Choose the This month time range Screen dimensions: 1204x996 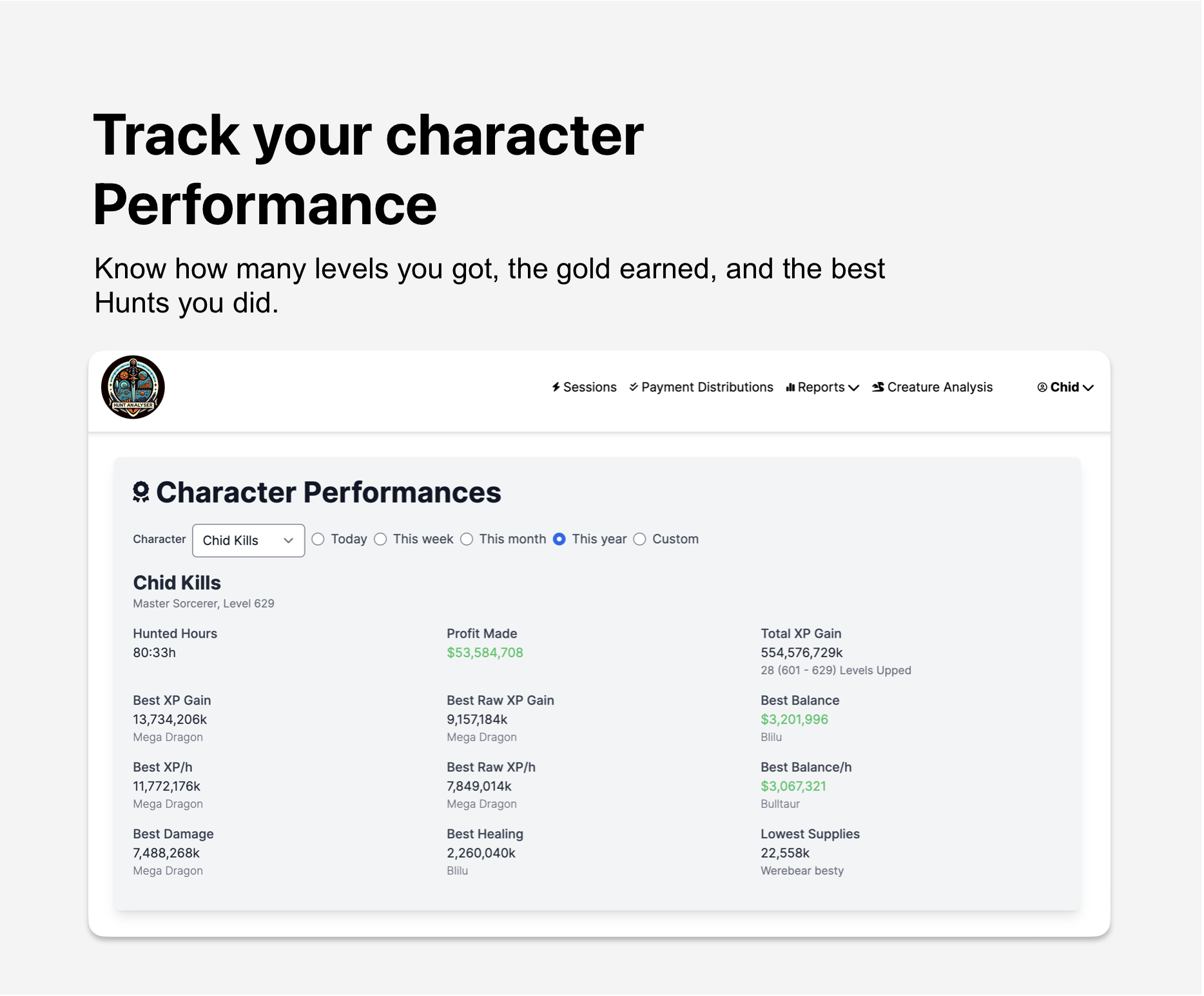467,540
